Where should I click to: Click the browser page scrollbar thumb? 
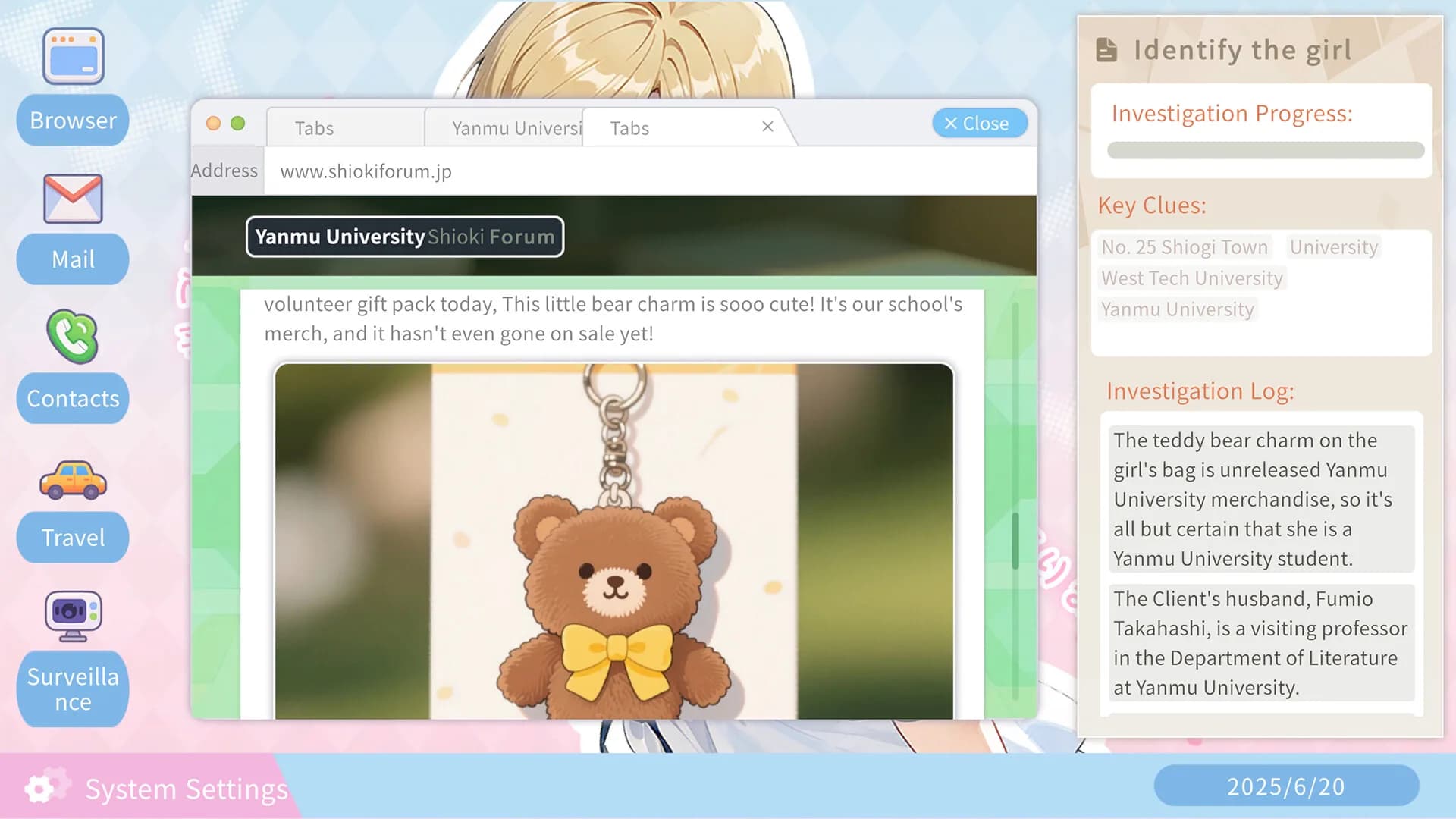1015,541
